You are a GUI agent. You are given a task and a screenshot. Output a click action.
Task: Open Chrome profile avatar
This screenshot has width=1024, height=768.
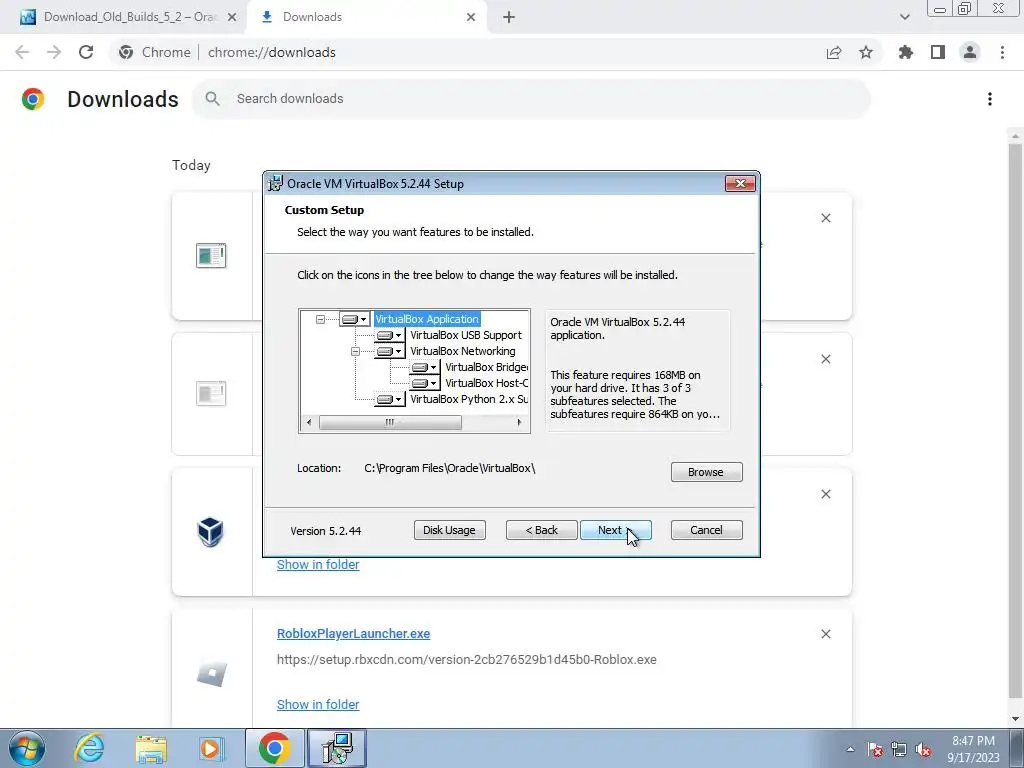(970, 53)
